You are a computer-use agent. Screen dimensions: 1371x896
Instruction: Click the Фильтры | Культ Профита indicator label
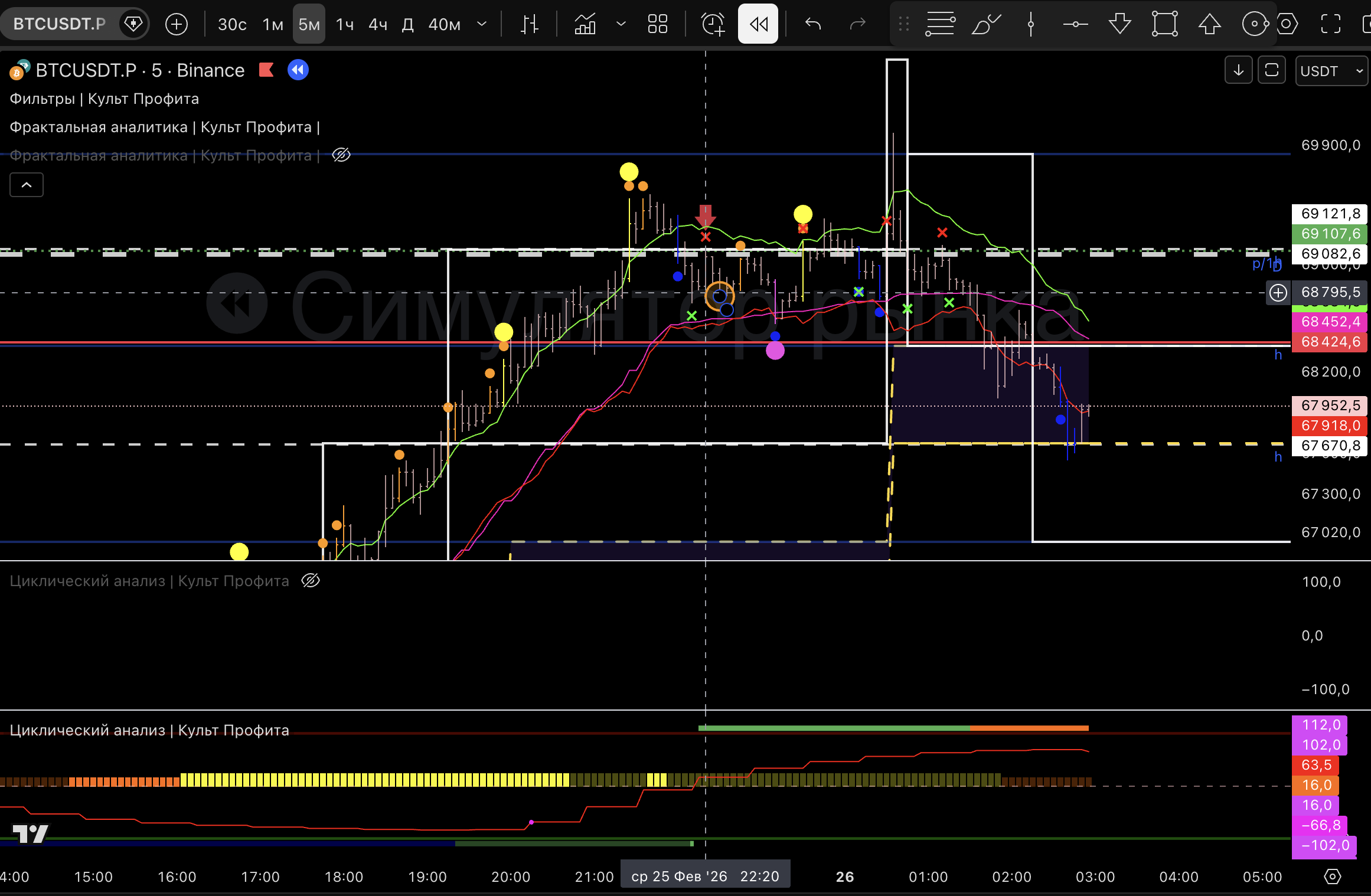coord(105,99)
